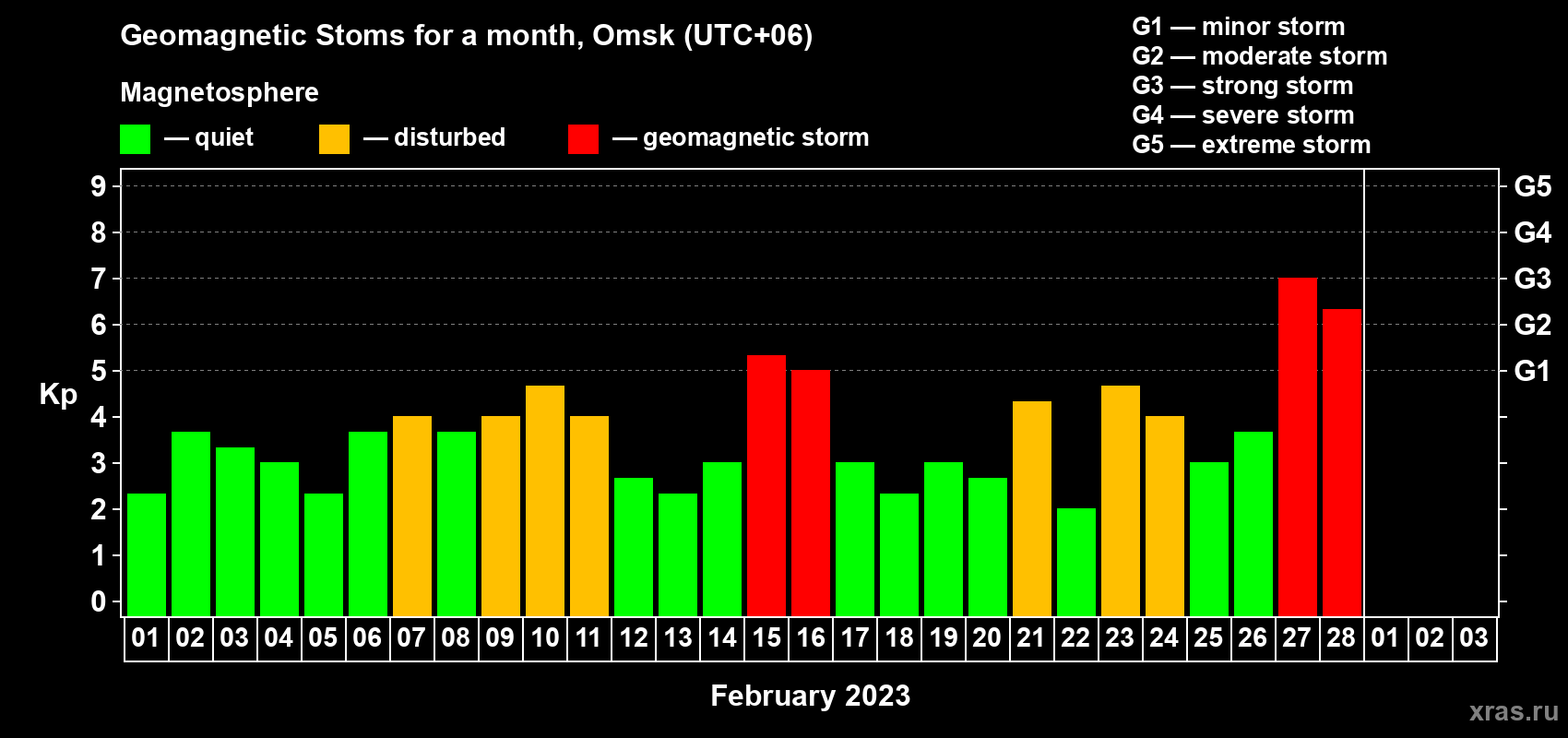1568x738 pixels.
Task: Select the red bar for February 27
Action: coord(1298,446)
